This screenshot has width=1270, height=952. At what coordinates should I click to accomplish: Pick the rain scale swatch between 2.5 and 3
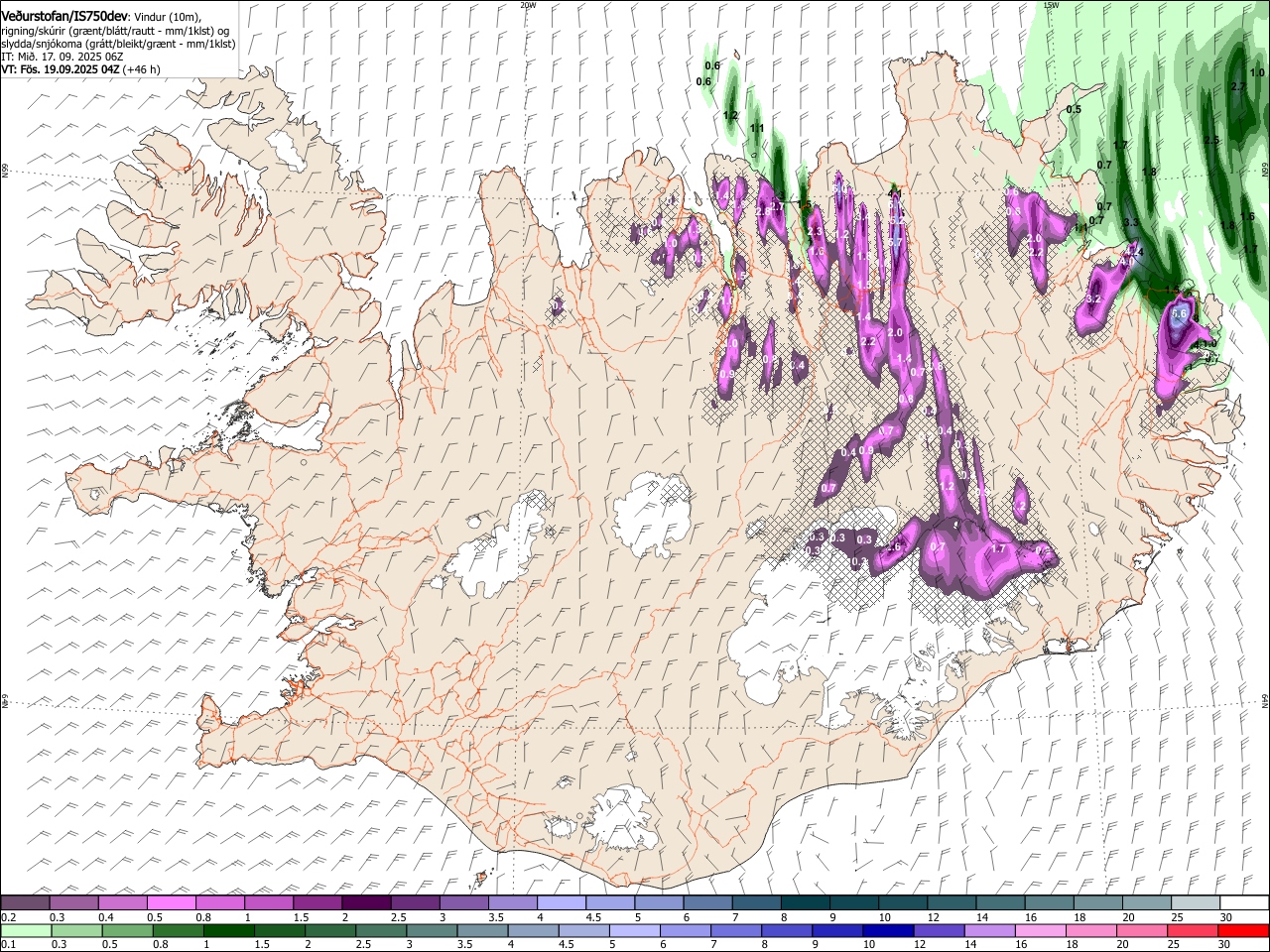[x=381, y=930]
